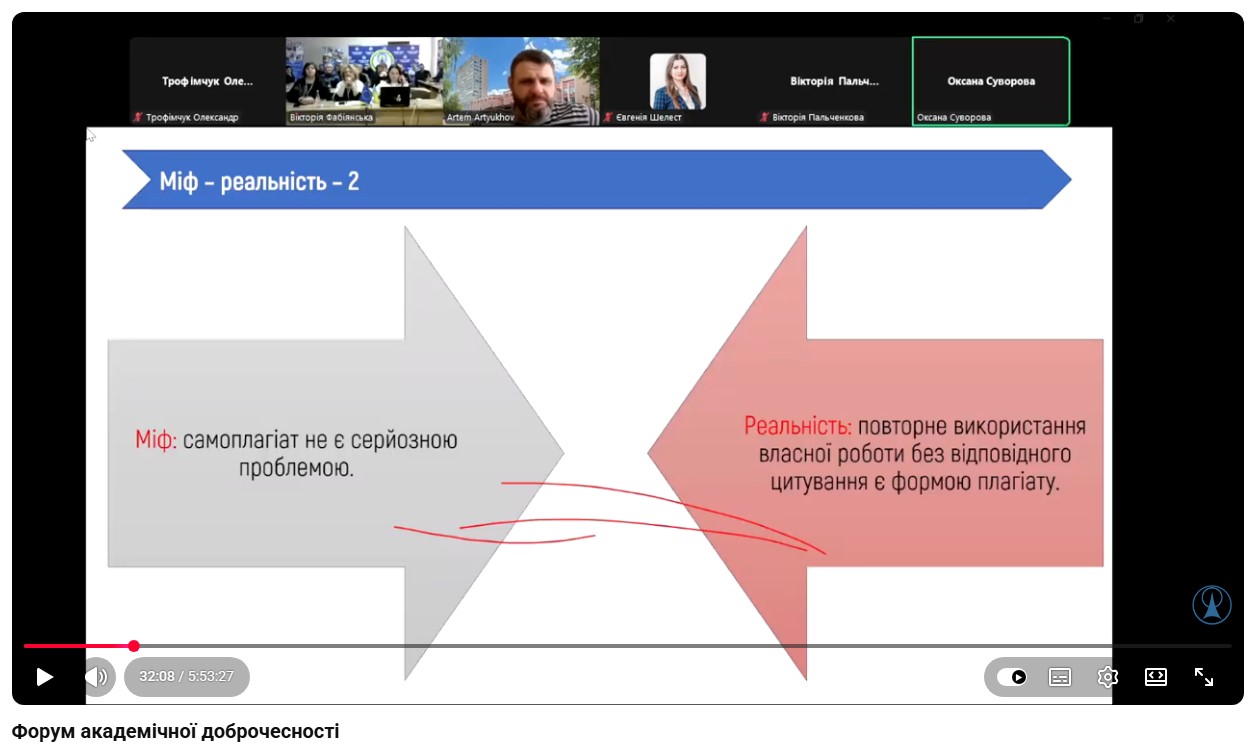Enter full screen mode
This screenshot has width=1259, height=748.
point(1204,677)
